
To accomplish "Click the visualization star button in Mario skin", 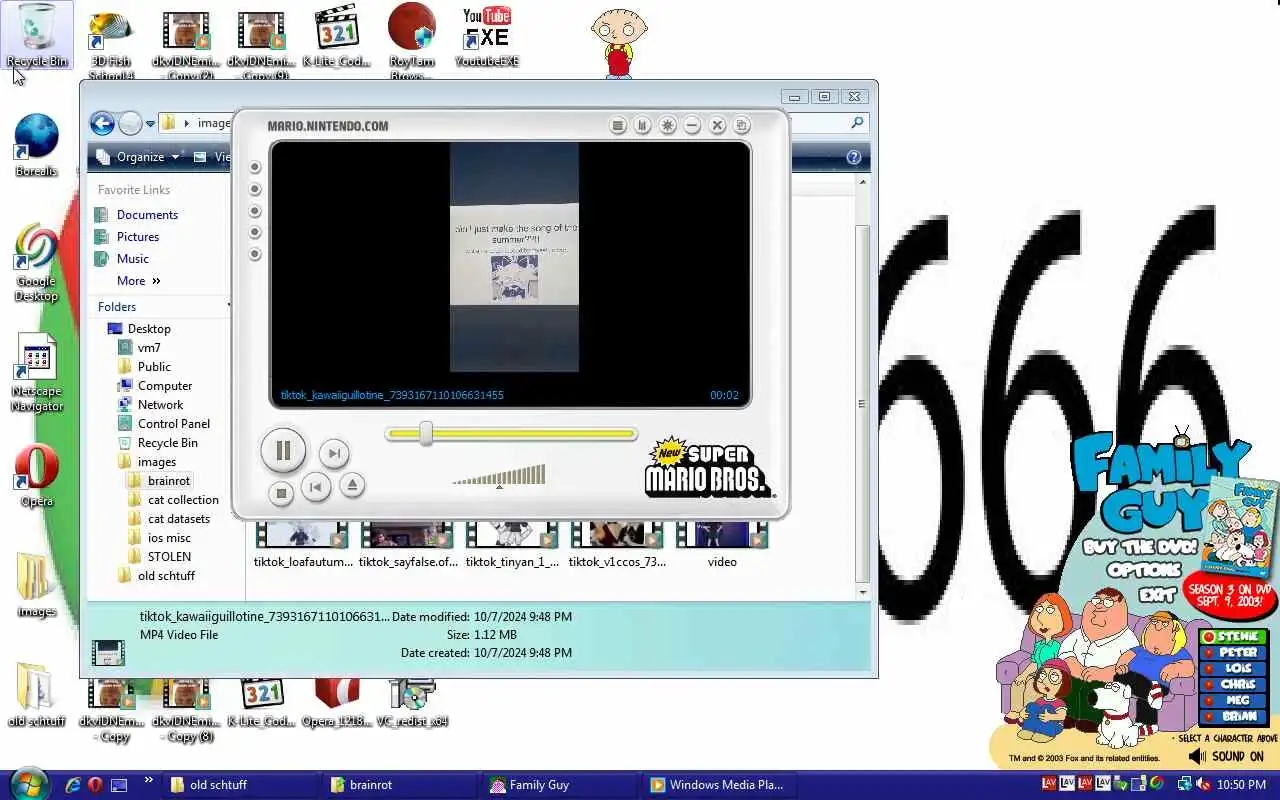I will pos(668,125).
